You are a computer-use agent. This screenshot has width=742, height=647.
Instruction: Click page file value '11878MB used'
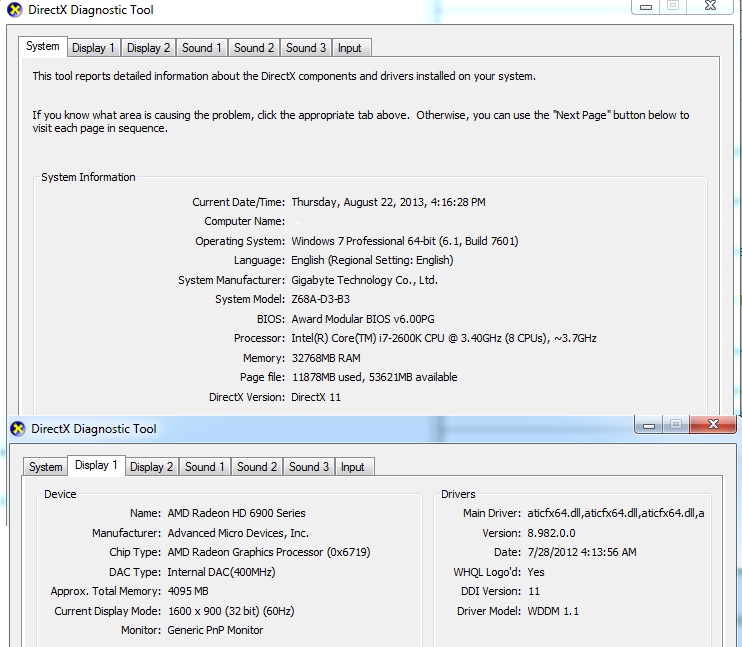click(x=327, y=377)
